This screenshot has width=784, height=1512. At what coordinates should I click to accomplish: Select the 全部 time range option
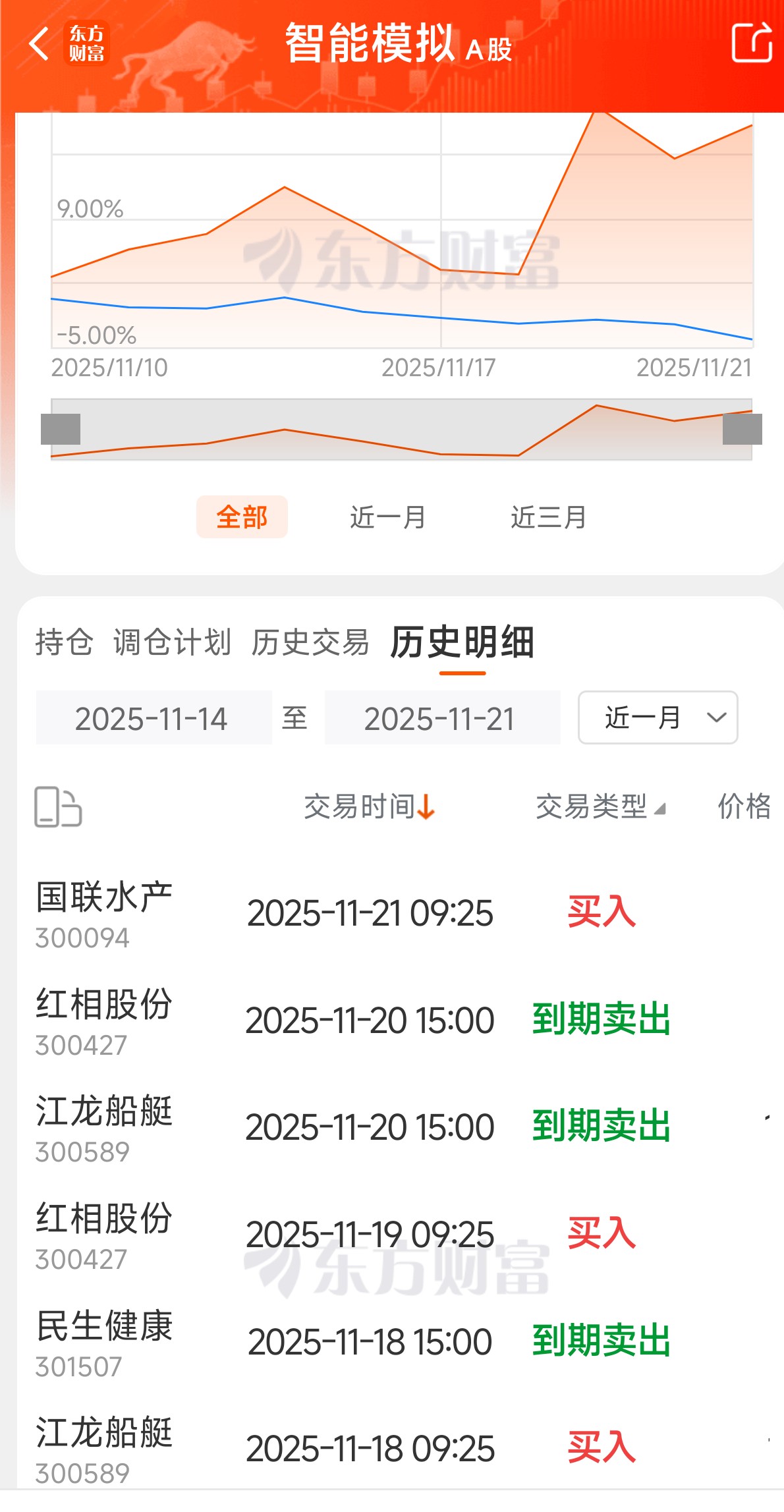pyautogui.click(x=242, y=517)
